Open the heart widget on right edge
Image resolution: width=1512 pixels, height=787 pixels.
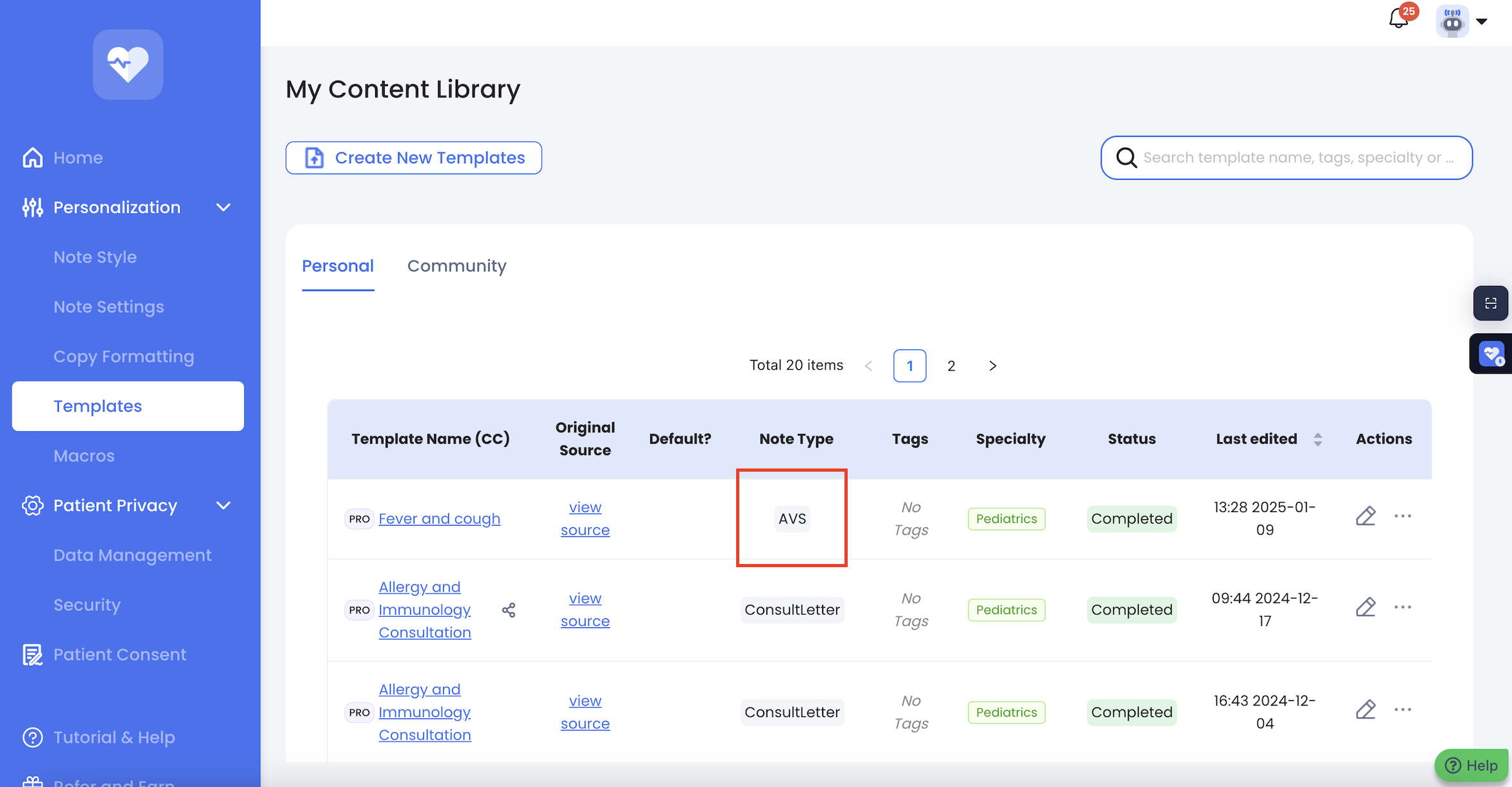(x=1491, y=354)
